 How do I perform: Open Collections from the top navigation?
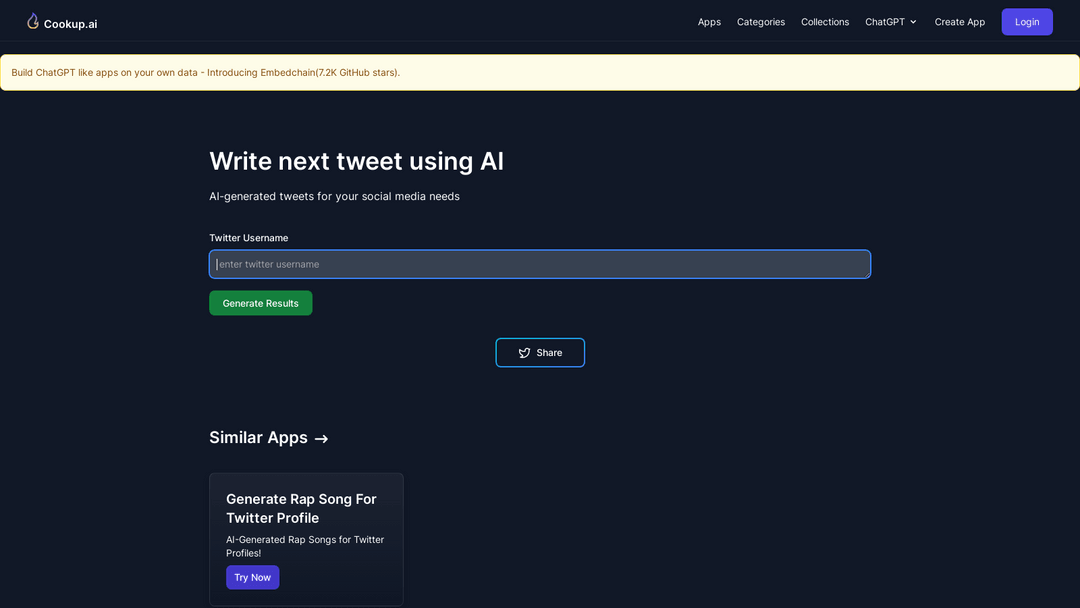(x=824, y=22)
